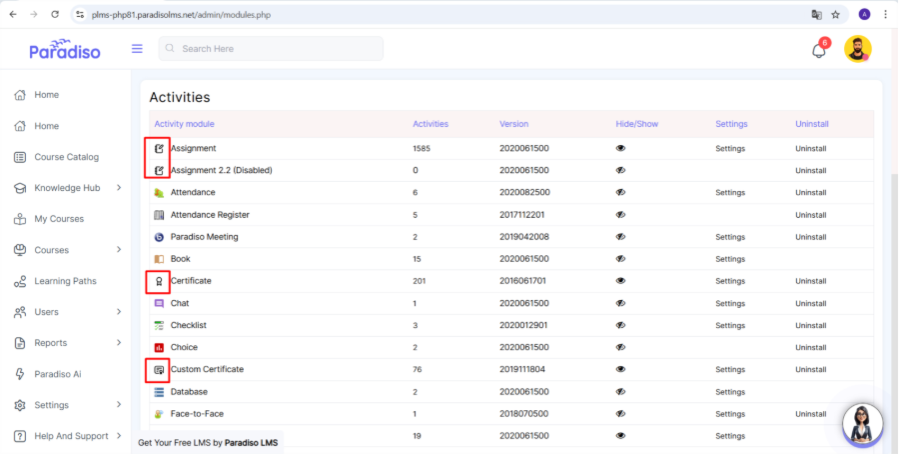Expand the Knowledge Hub sidebar menu

(119, 188)
